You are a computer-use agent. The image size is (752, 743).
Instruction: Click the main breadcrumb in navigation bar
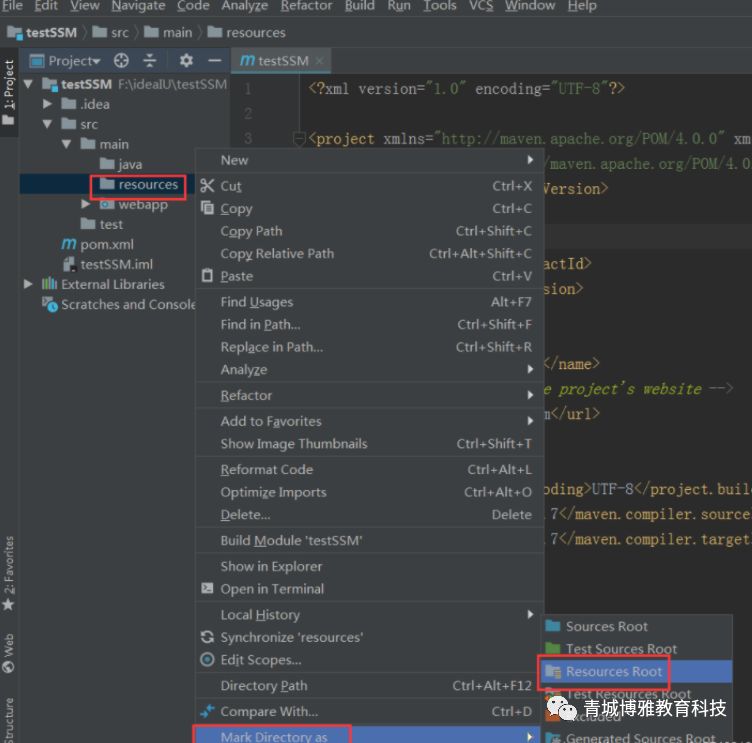coord(168,33)
